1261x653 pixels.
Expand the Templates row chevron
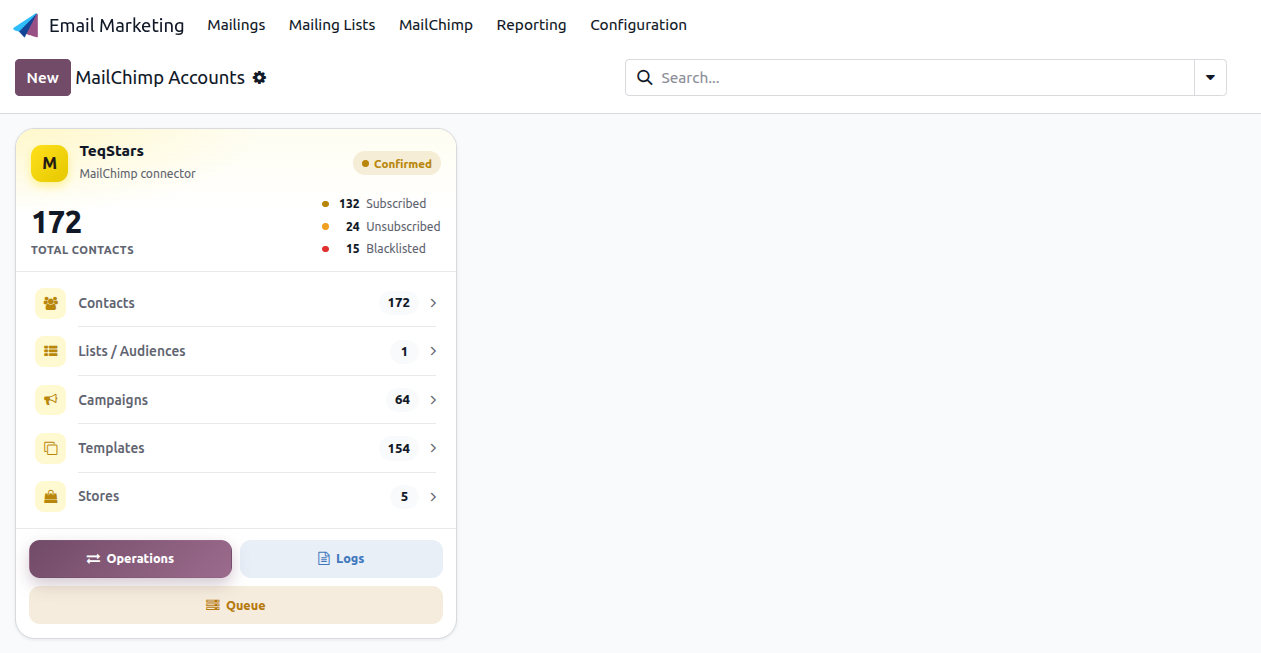(433, 448)
